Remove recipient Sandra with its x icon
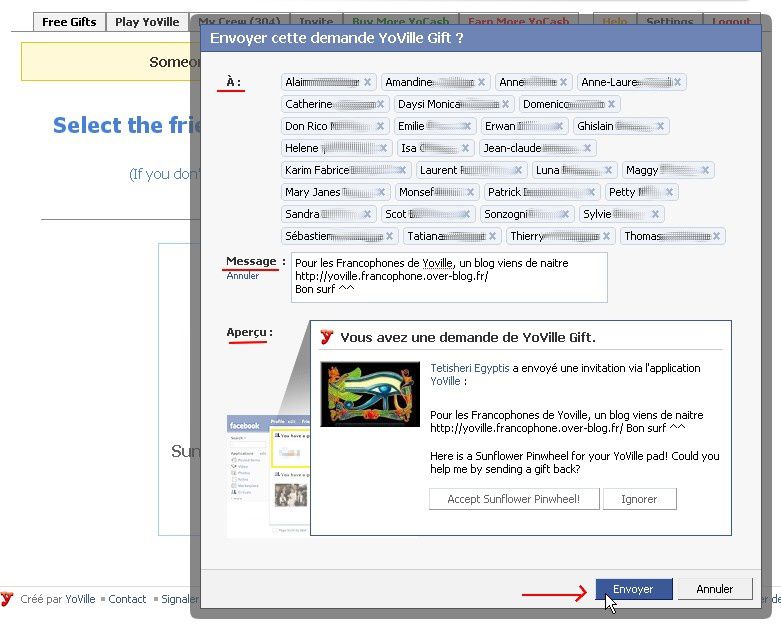Image resolution: width=781 pixels, height=626 pixels. tap(367, 214)
